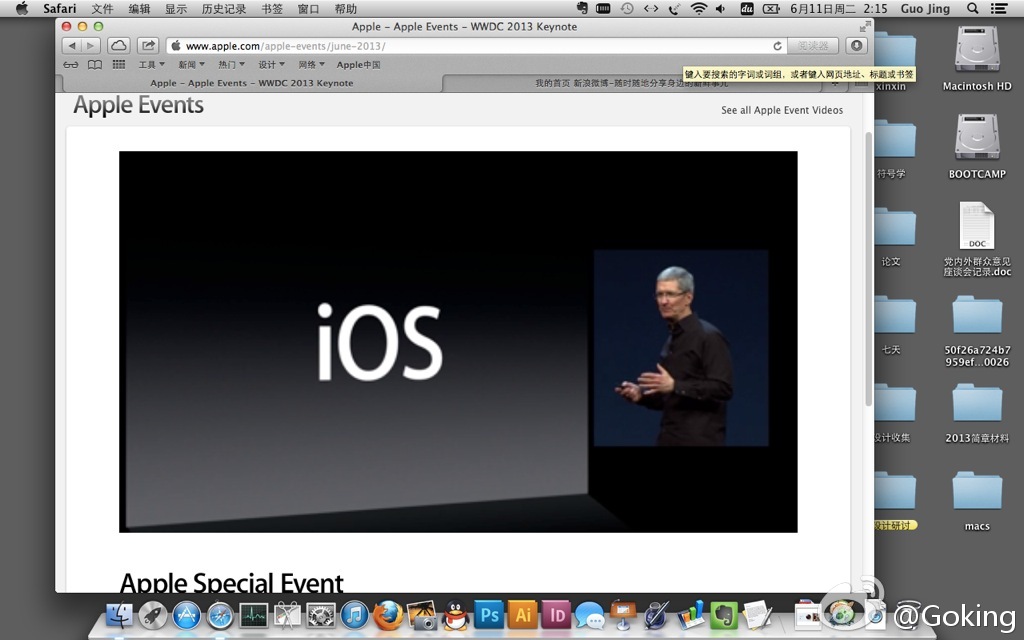Viewport: 1024px width, 640px height.
Task: Go forward with Safari's forward arrow
Action: (x=90, y=46)
